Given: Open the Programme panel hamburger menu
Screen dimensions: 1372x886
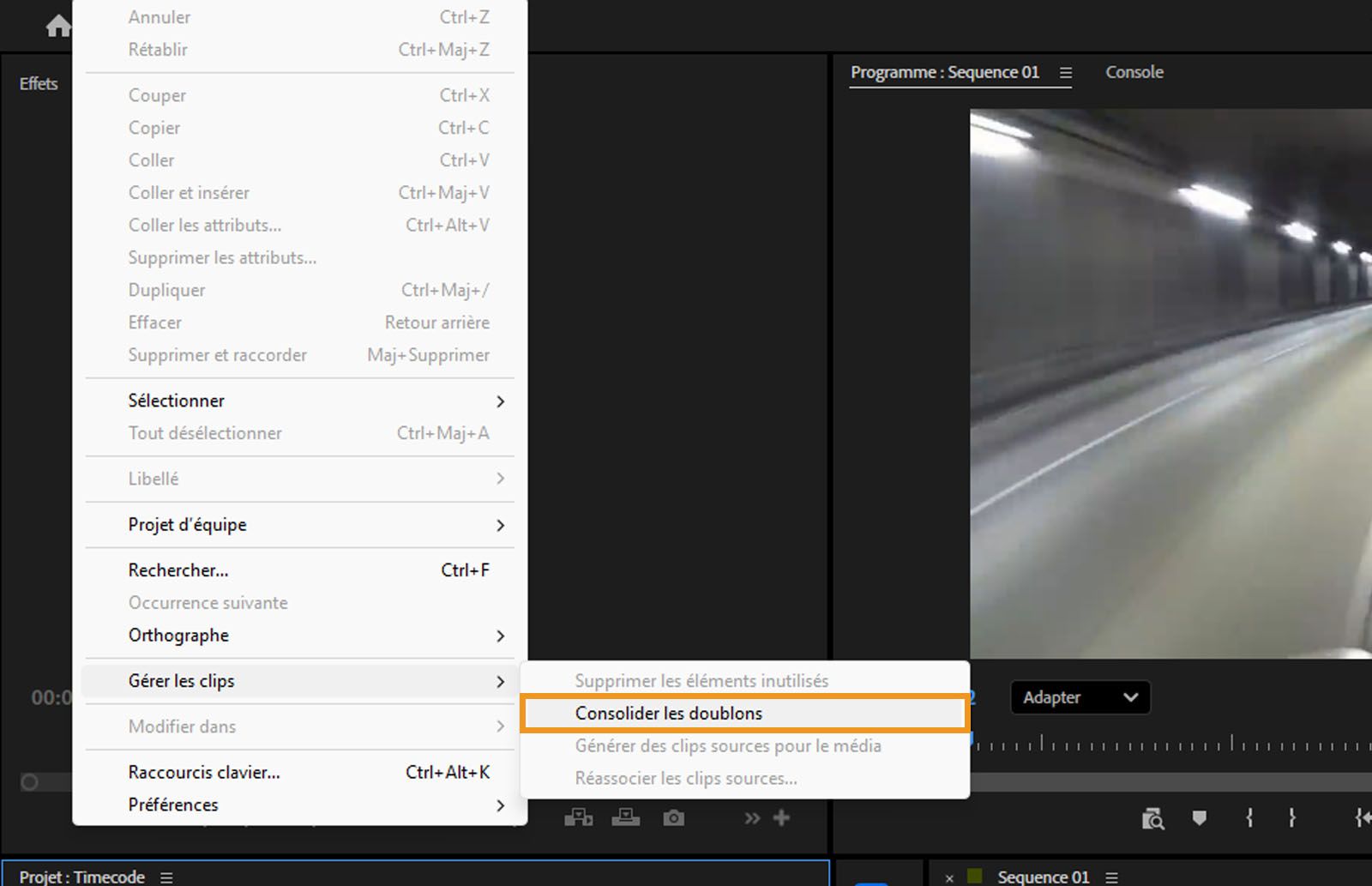Looking at the screenshot, I should point(1066,73).
